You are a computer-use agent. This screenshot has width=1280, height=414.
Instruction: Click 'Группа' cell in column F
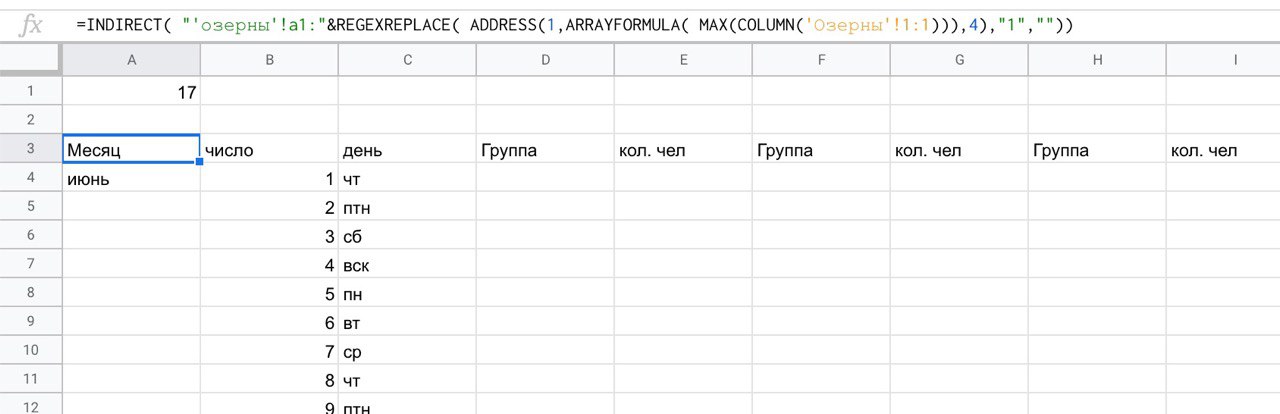821,149
